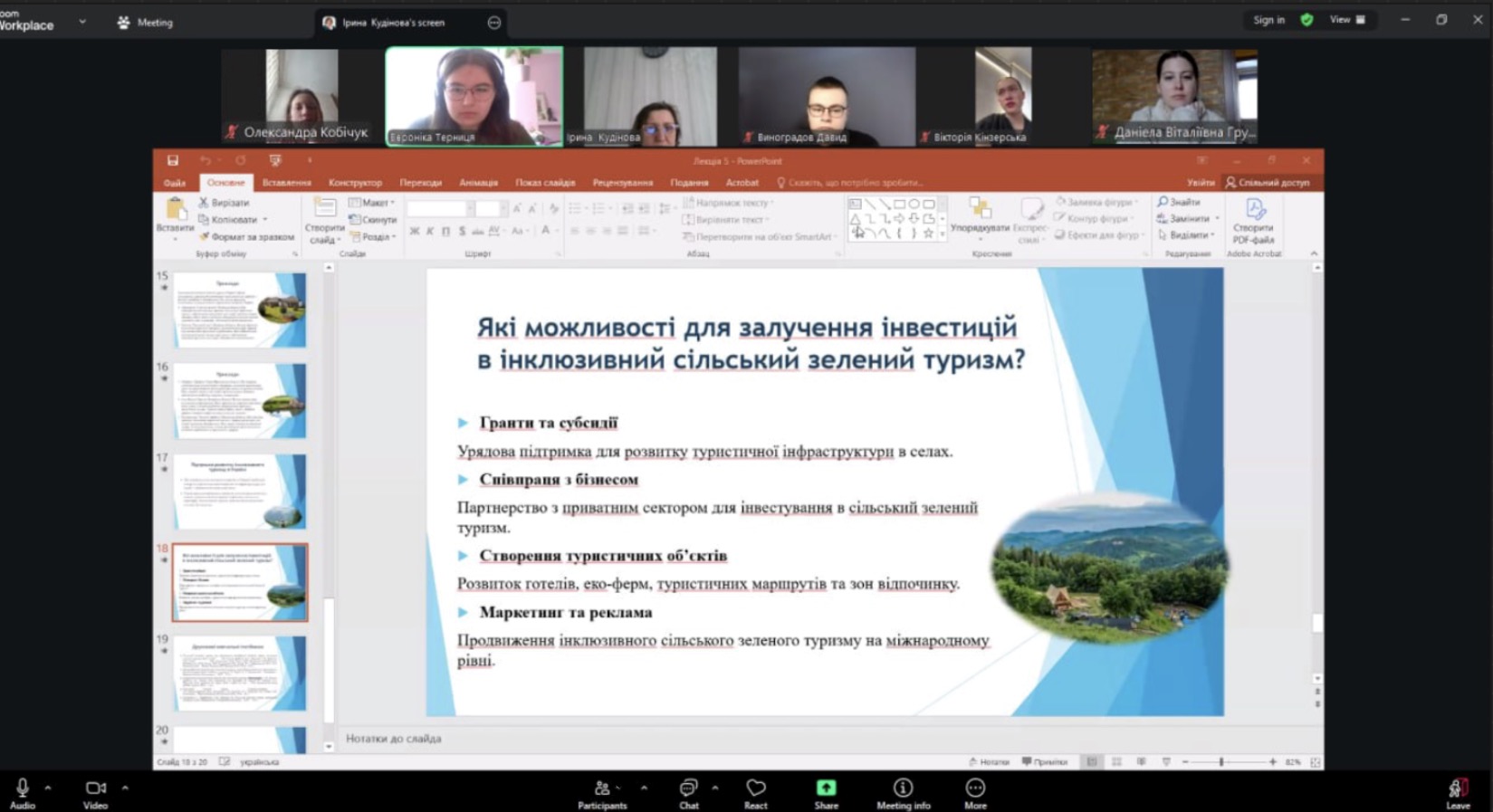Switch to the Meeting tab
The width and height of the screenshot is (1493, 812).
click(x=145, y=23)
